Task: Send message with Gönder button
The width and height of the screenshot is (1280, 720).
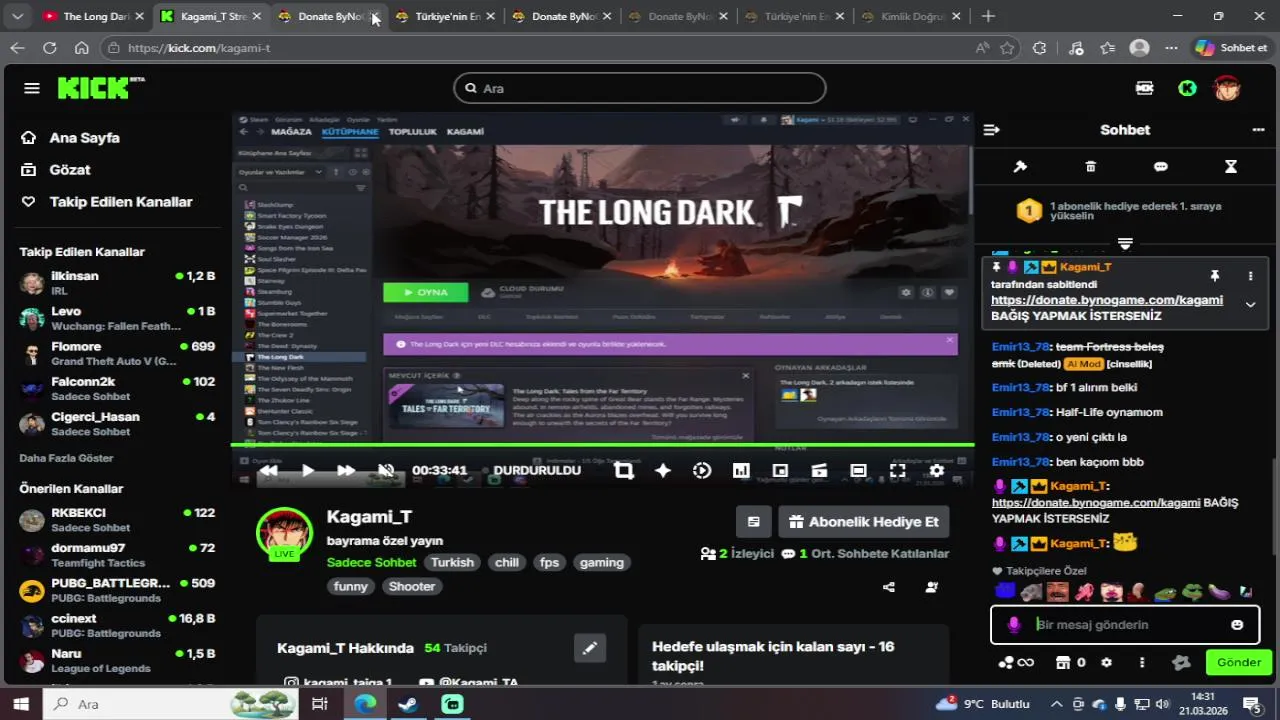Action: (1239, 662)
